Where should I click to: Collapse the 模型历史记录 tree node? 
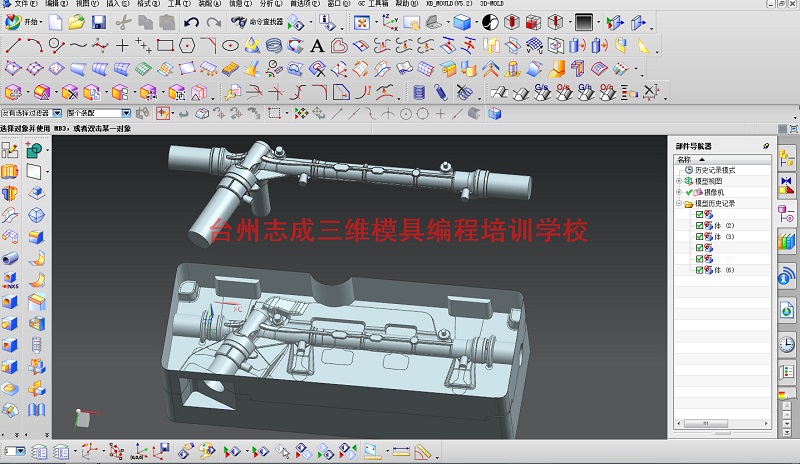click(679, 204)
